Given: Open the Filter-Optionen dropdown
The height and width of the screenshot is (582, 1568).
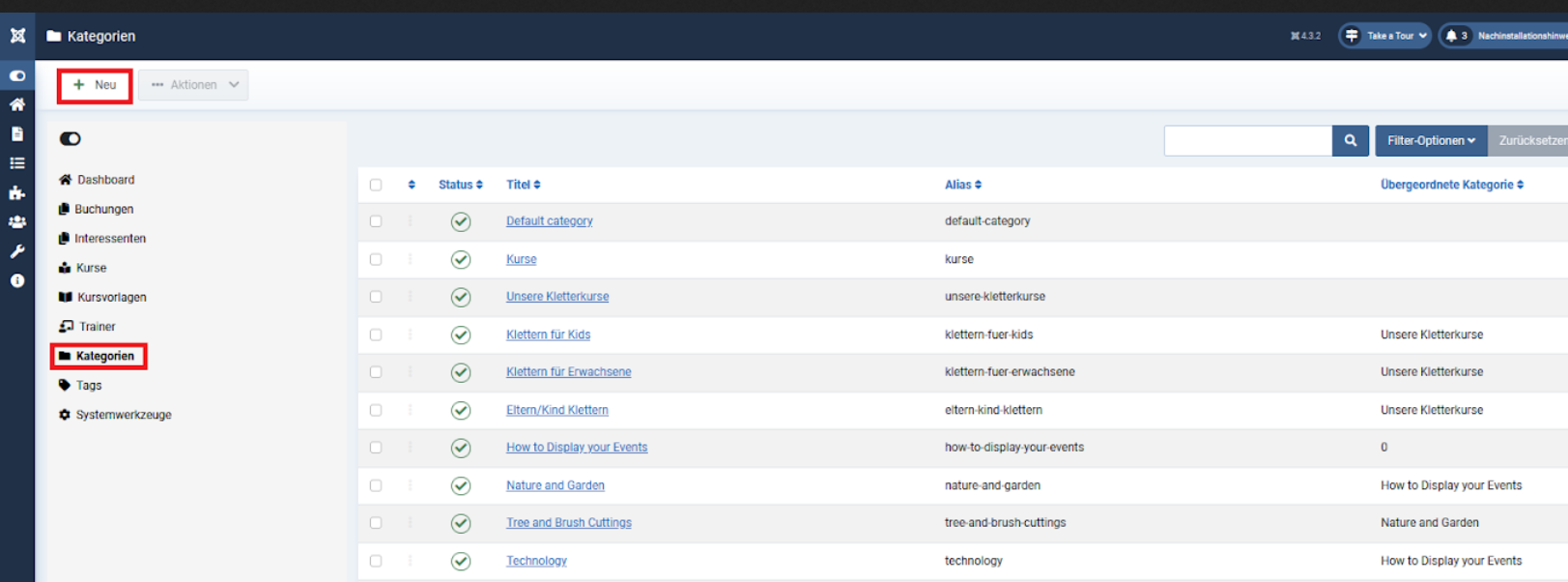Looking at the screenshot, I should 1431,140.
